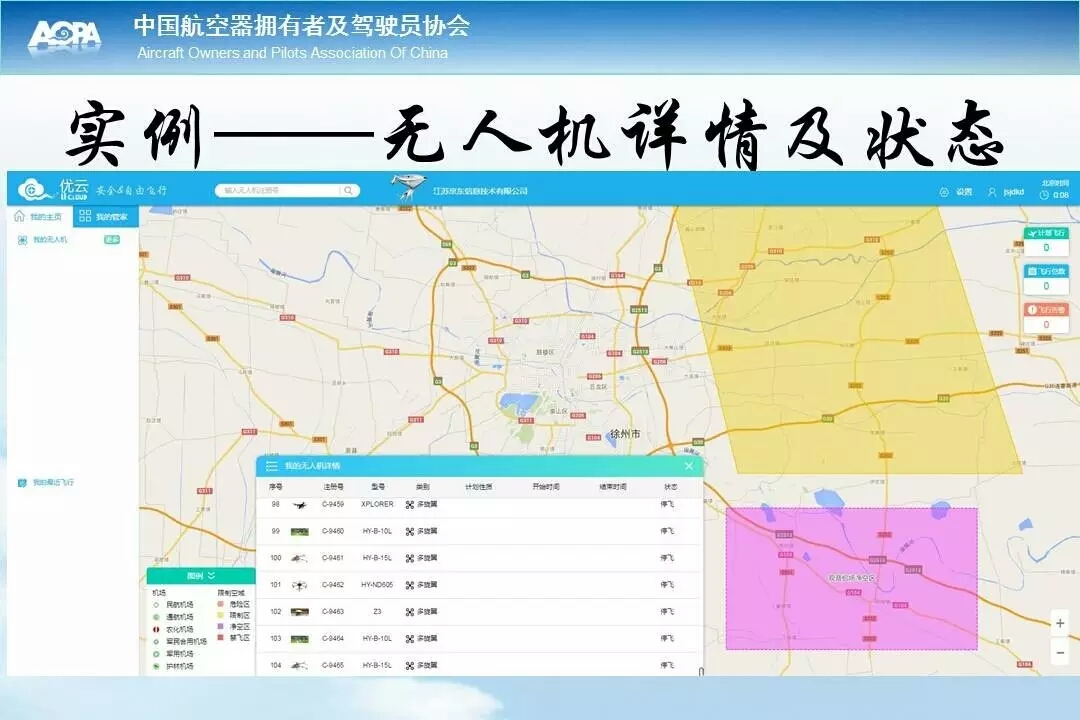Image resolution: width=1080 pixels, height=720 pixels.
Task: Click the 通航机场 legend marker
Action: 156,617
